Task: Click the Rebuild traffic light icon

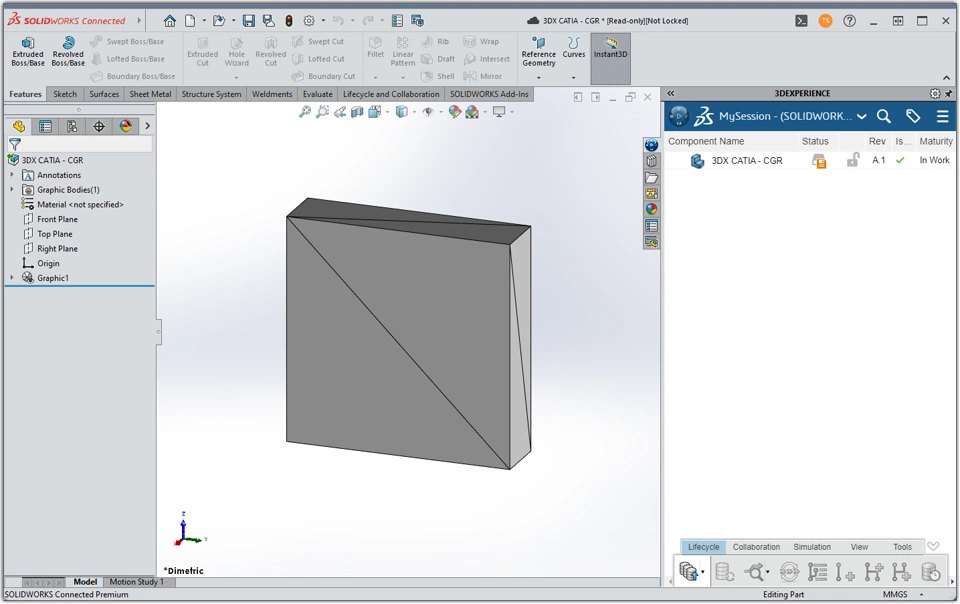Action: click(x=289, y=21)
